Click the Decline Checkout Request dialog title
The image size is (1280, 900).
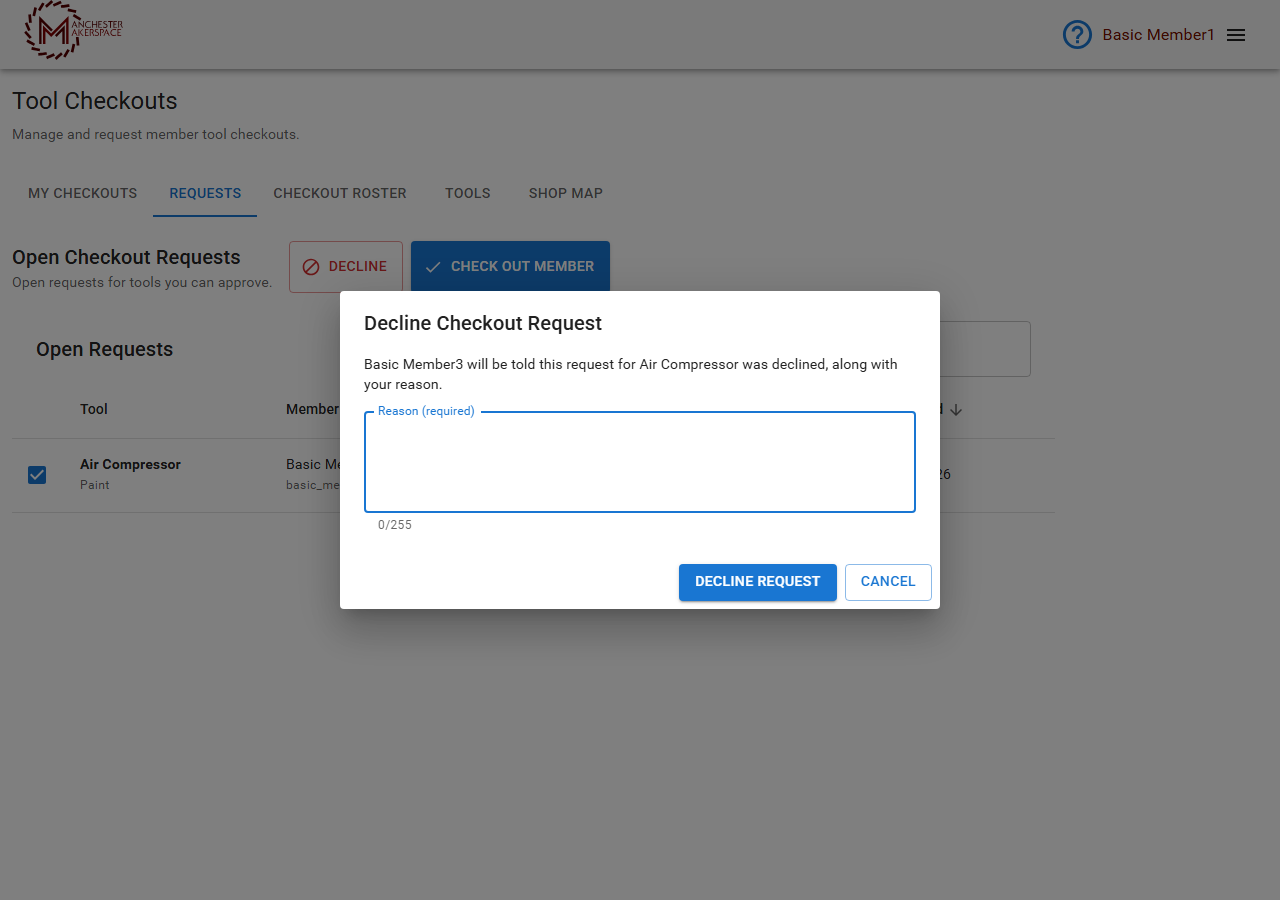pyautogui.click(x=483, y=323)
